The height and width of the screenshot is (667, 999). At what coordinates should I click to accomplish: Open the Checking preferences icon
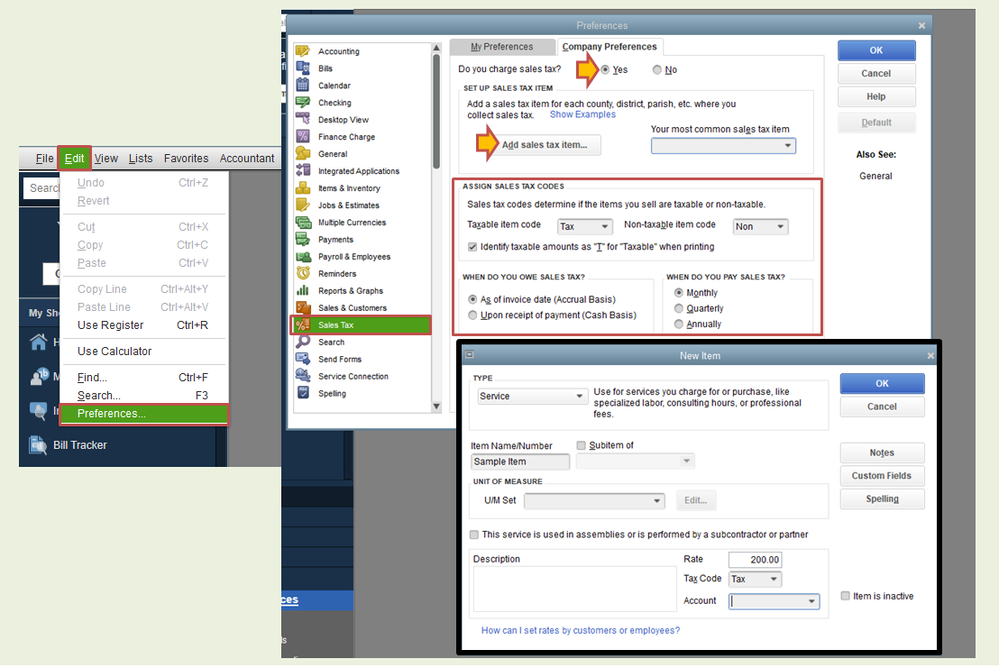303,103
